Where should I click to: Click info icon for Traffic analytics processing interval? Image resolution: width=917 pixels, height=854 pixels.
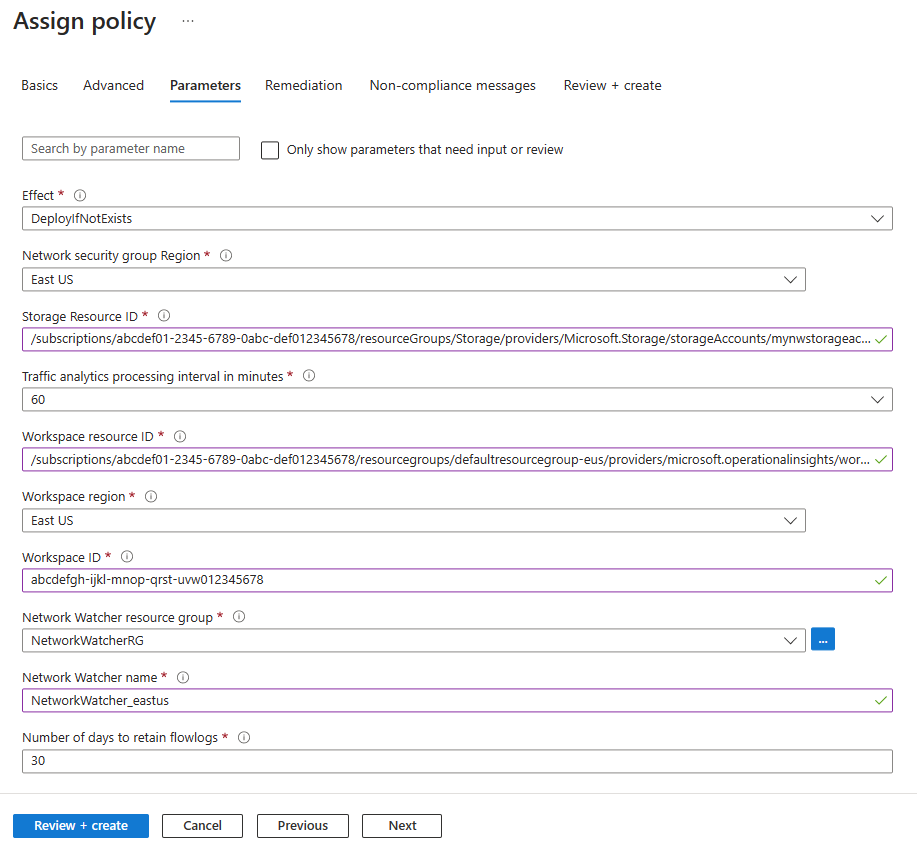(x=309, y=376)
